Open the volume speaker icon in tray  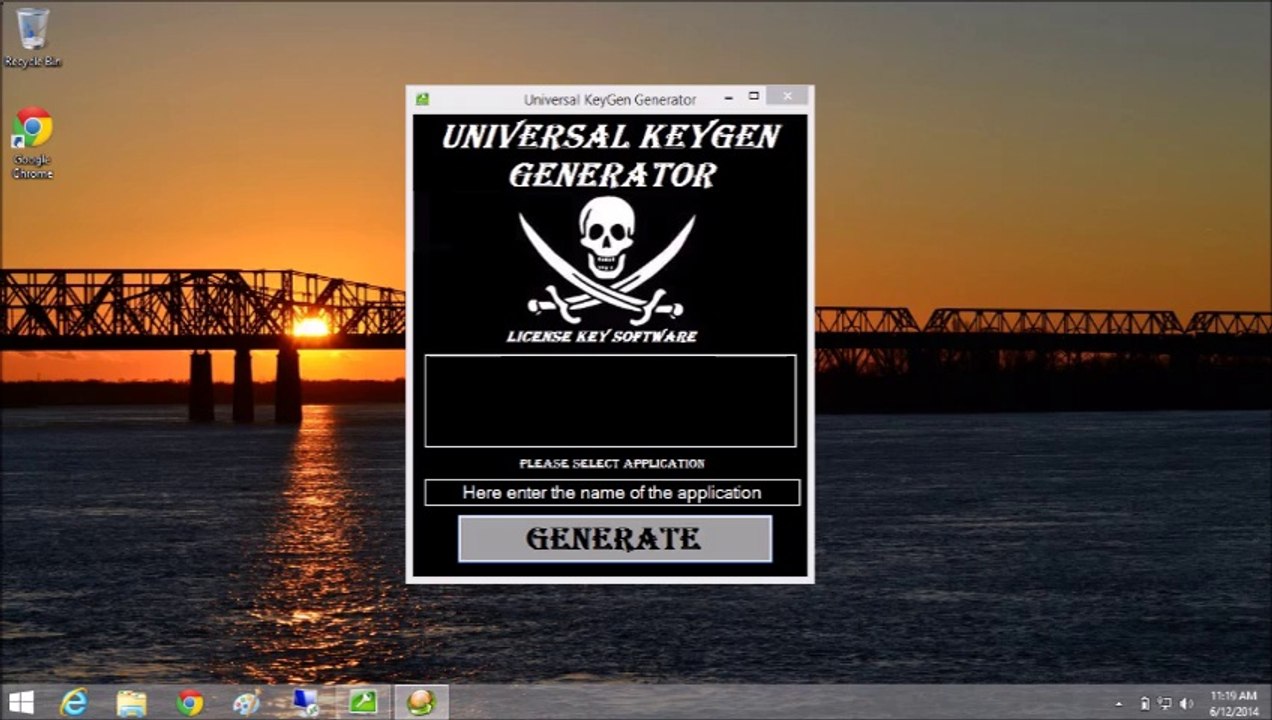coord(1187,704)
